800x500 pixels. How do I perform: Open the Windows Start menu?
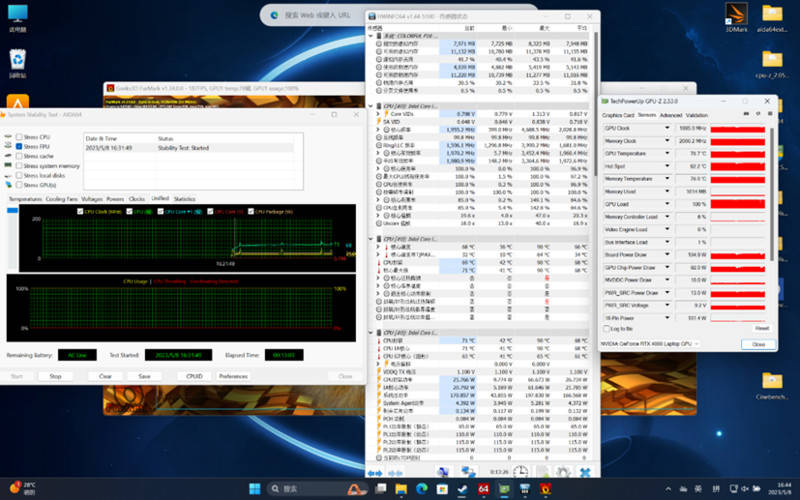[x=252, y=488]
